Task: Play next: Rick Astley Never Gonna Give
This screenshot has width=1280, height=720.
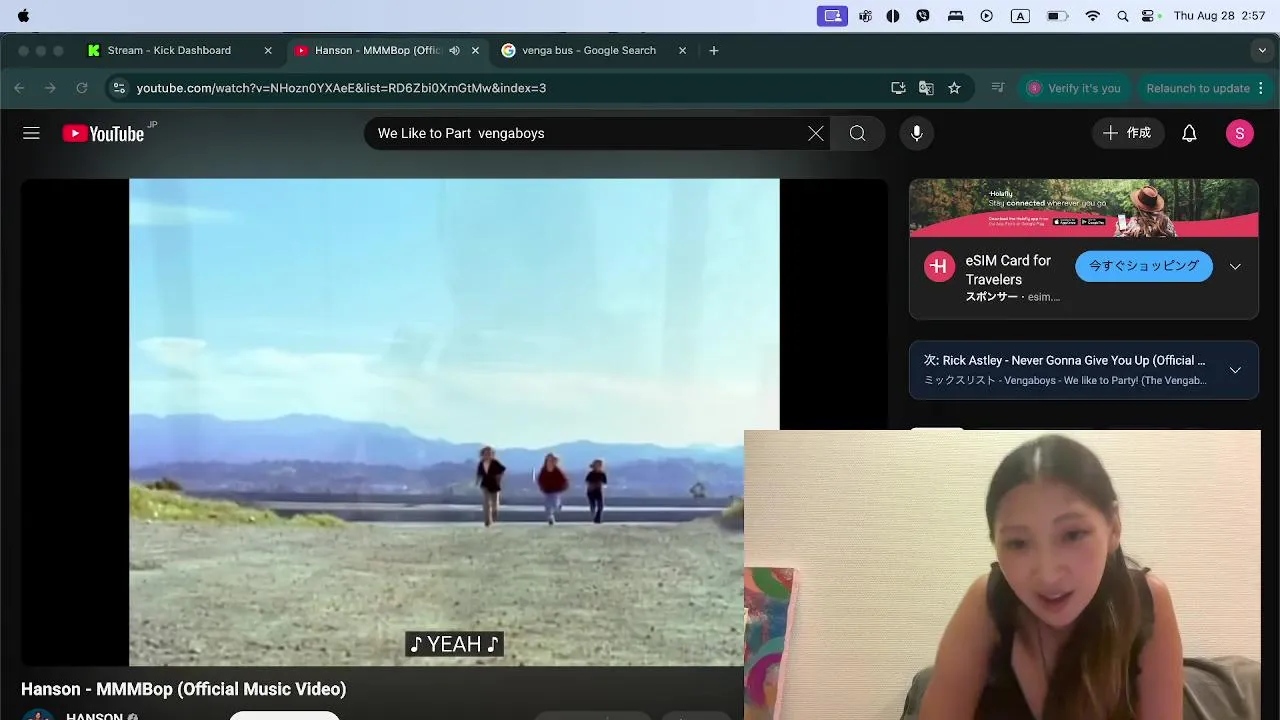Action: 1064,360
